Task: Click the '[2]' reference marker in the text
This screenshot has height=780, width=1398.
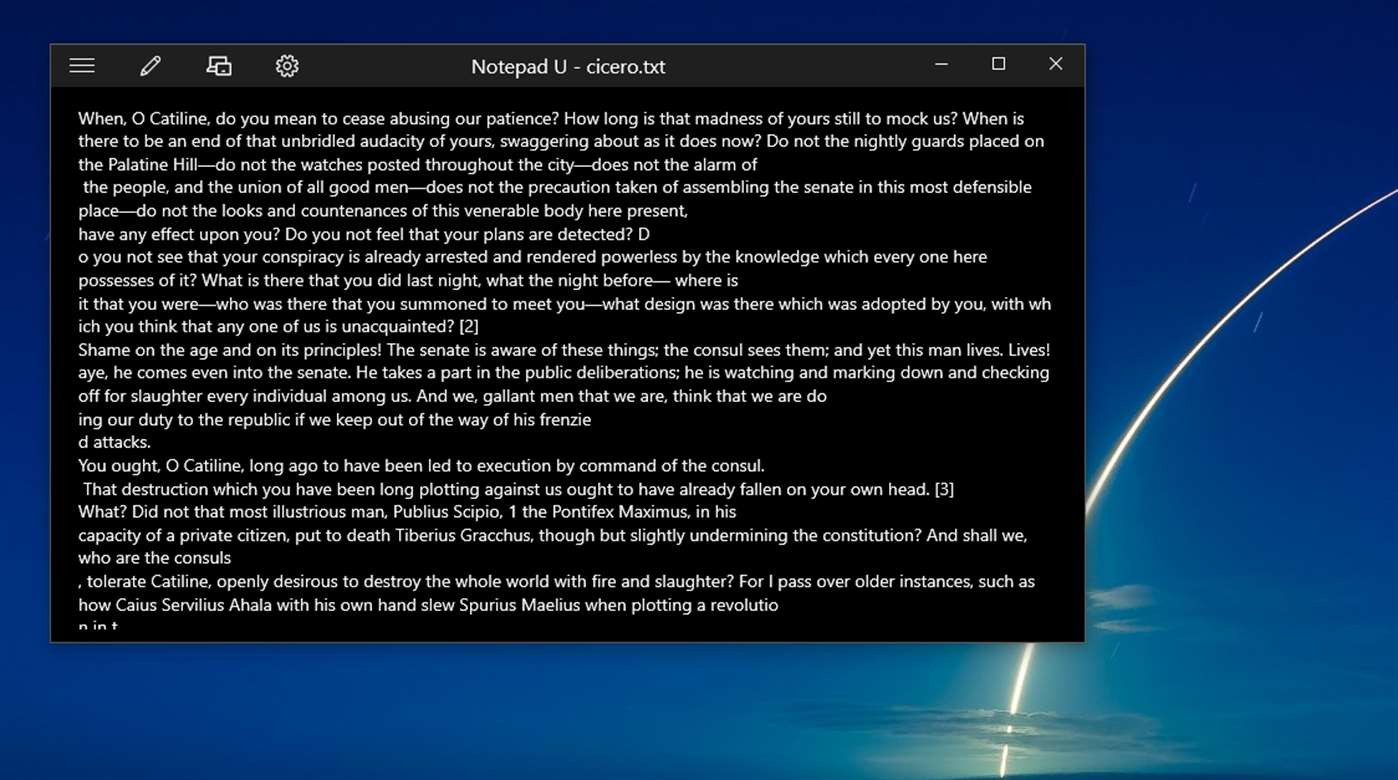Action: point(468,326)
